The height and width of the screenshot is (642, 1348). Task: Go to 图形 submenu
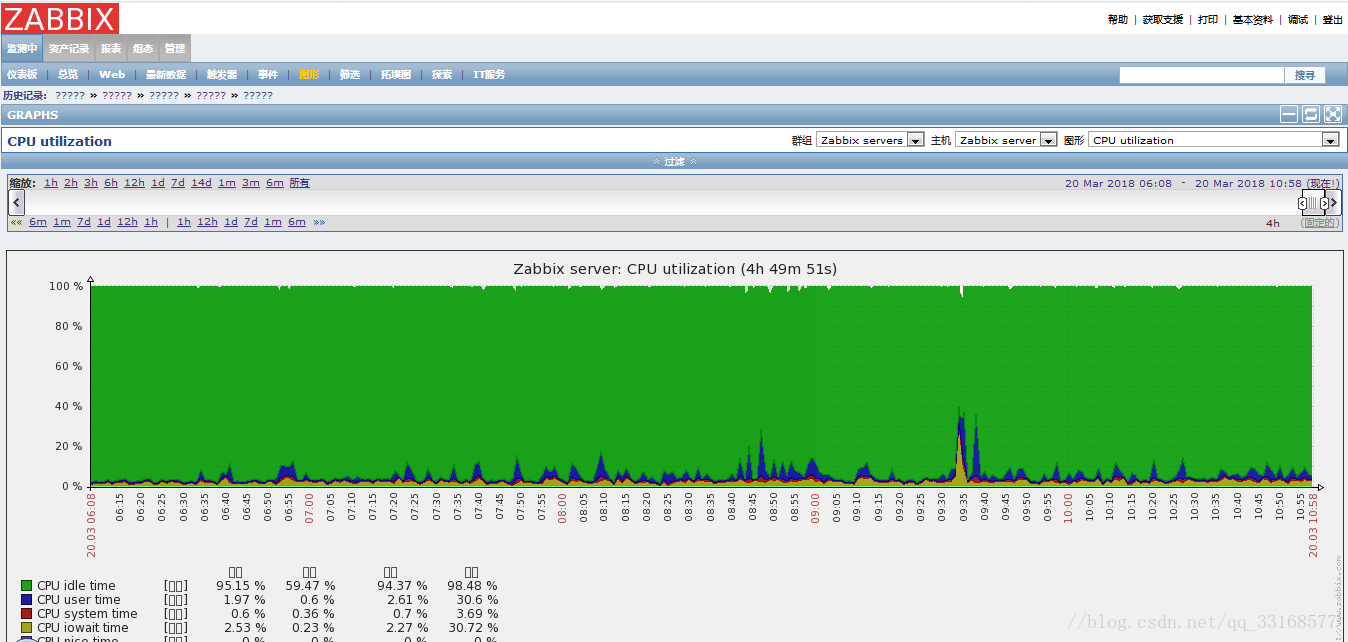tap(309, 75)
